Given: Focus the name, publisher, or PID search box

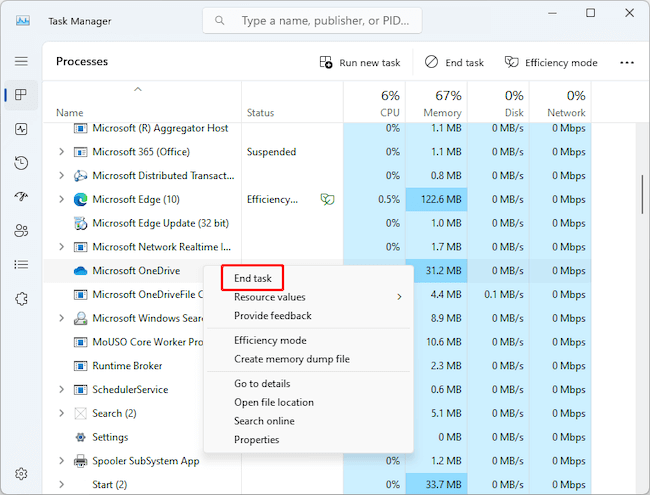Looking at the screenshot, I should pyautogui.click(x=312, y=20).
